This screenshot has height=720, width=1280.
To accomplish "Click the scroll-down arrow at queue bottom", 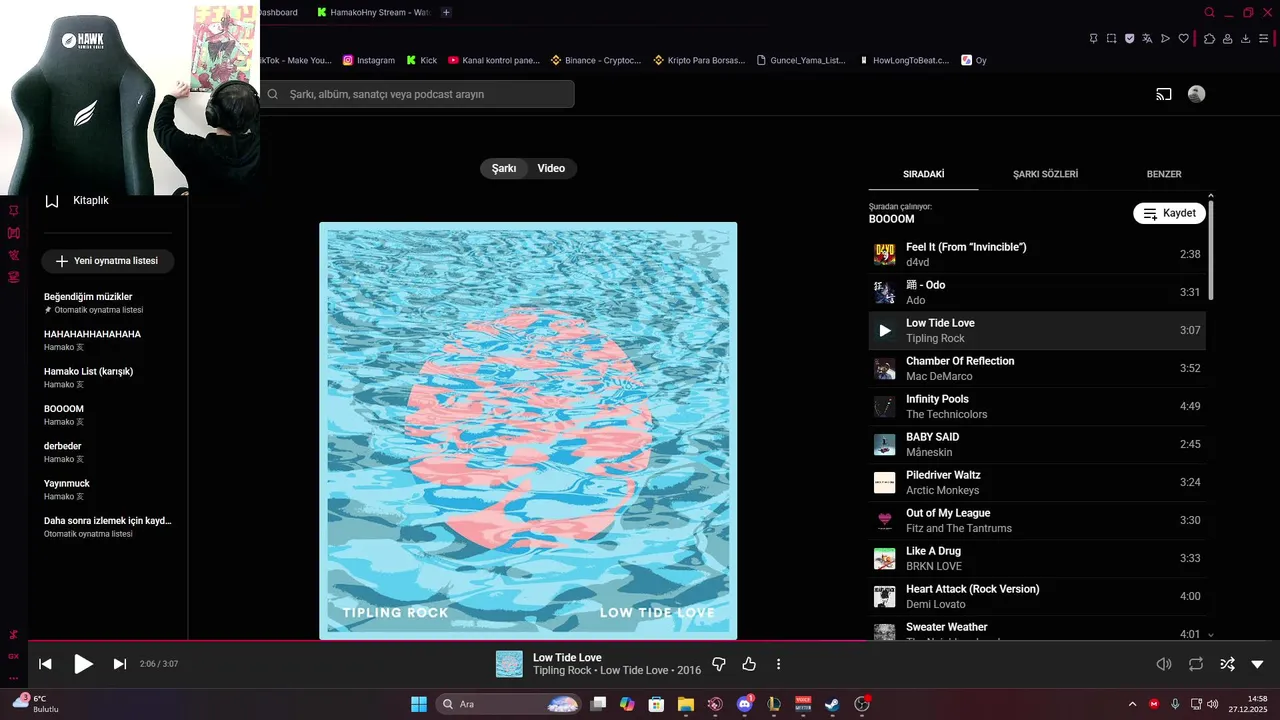I will (1211, 634).
